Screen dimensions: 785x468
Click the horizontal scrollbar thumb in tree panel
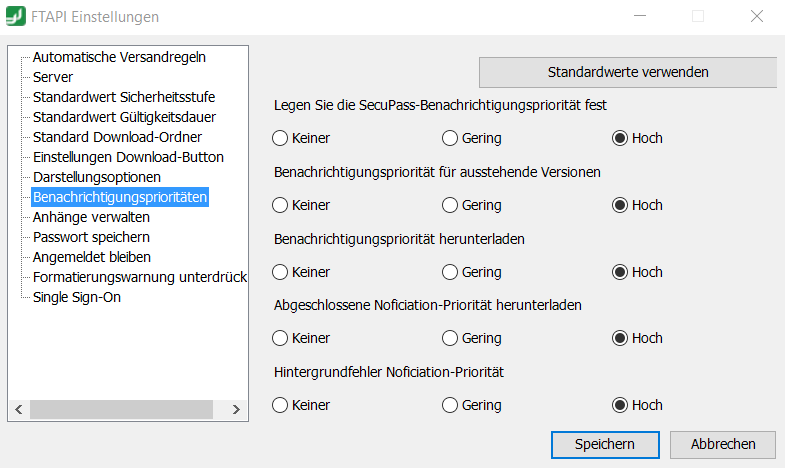pos(121,409)
